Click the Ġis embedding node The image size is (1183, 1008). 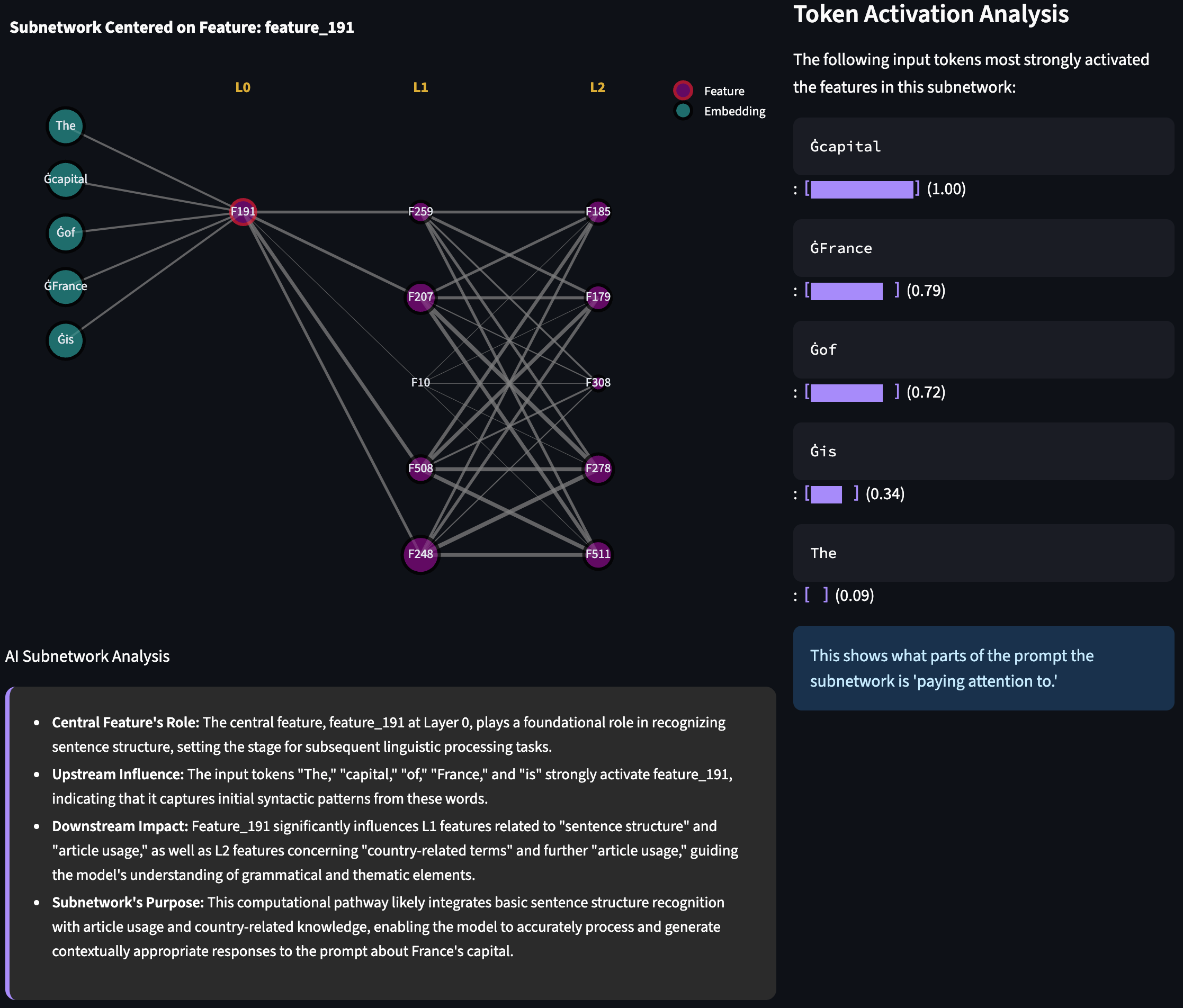tap(66, 340)
